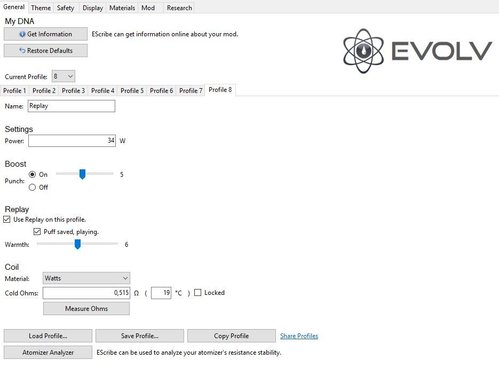
Task: Toggle Puff saved, playing checkbox
Action: point(37,232)
